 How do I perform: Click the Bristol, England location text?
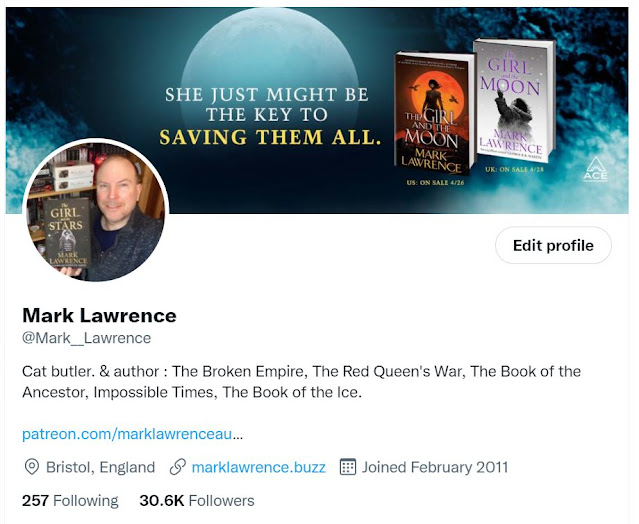pyautogui.click(x=100, y=467)
